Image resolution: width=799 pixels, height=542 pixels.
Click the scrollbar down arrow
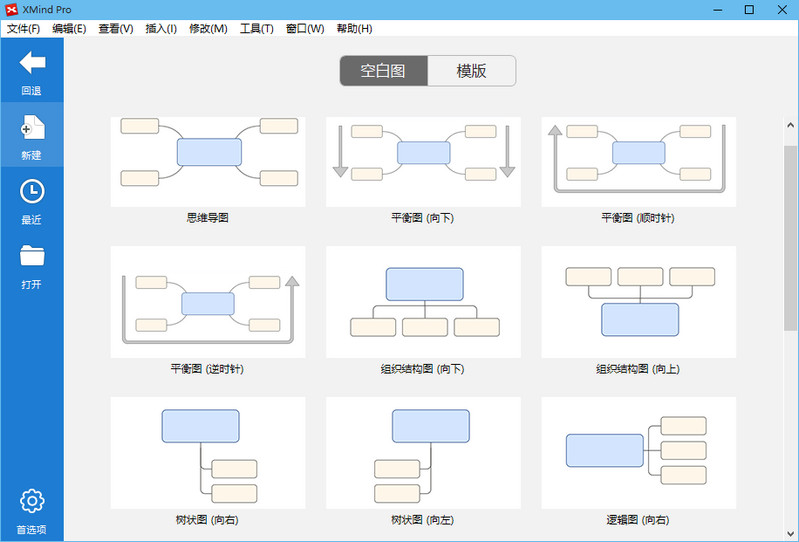790,534
